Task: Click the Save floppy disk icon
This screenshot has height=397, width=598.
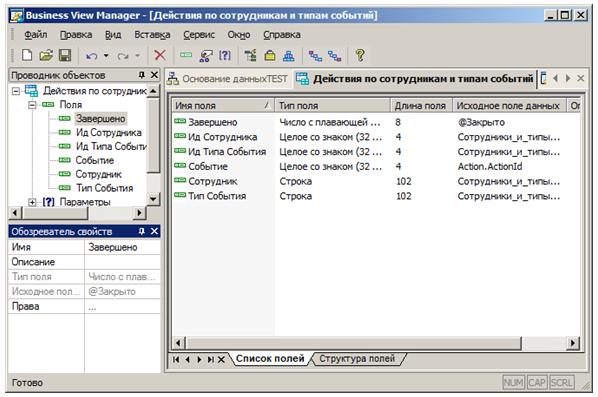Action: click(65, 55)
